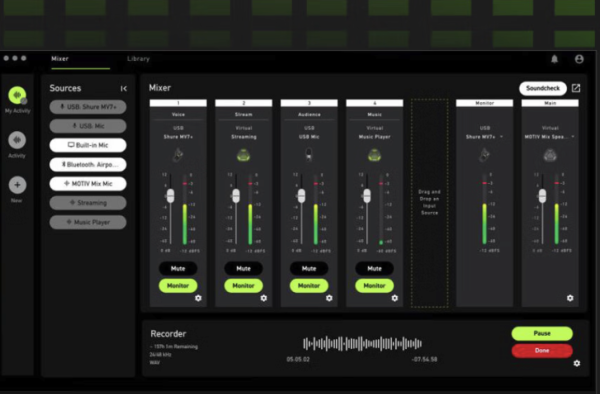
Task: Click the Recorder heading
Action: pos(168,334)
